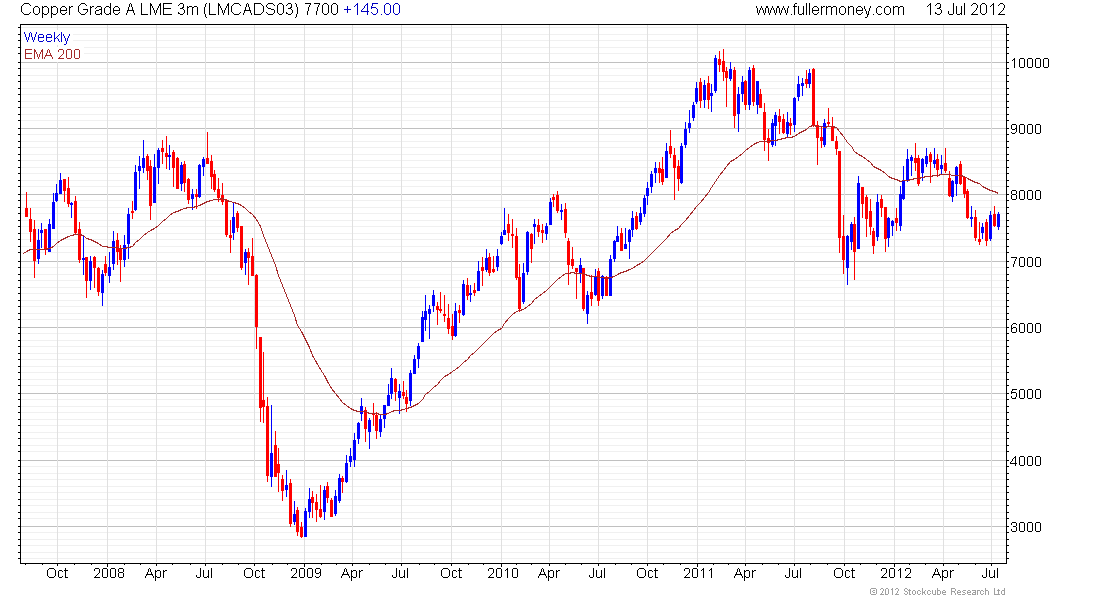Open the www.fullermoney.com link text

pyautogui.click(x=830, y=10)
